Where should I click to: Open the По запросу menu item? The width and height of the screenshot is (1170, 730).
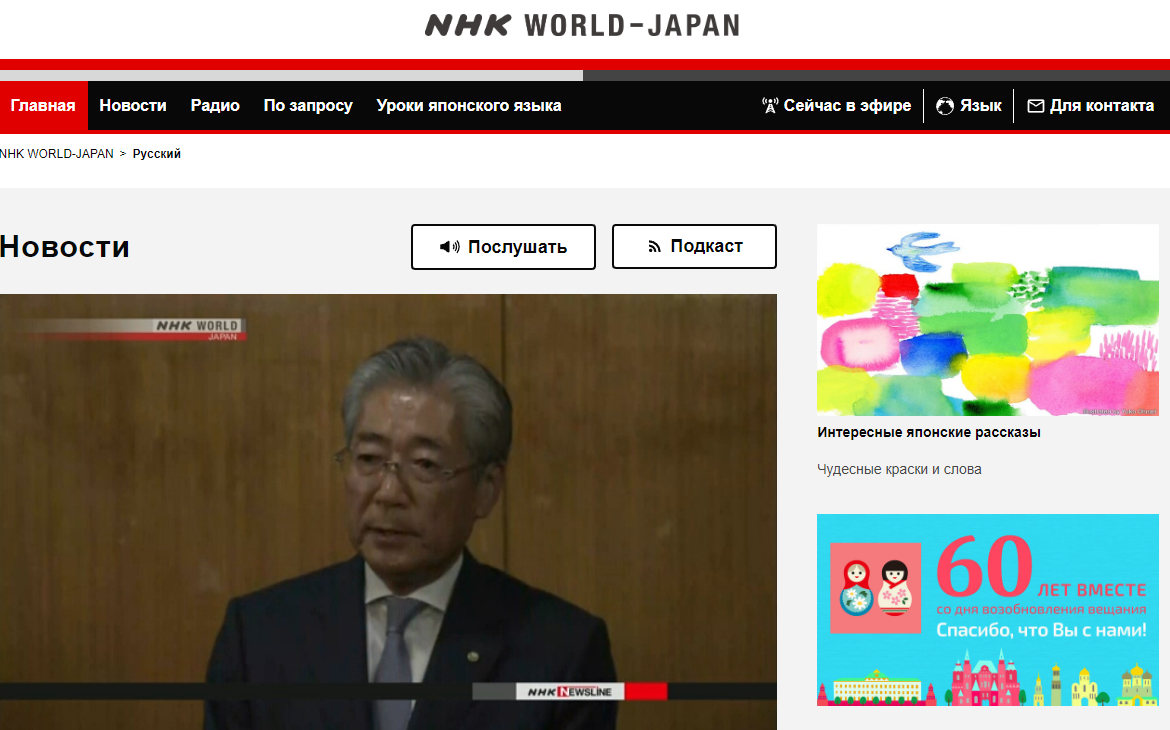coord(308,106)
